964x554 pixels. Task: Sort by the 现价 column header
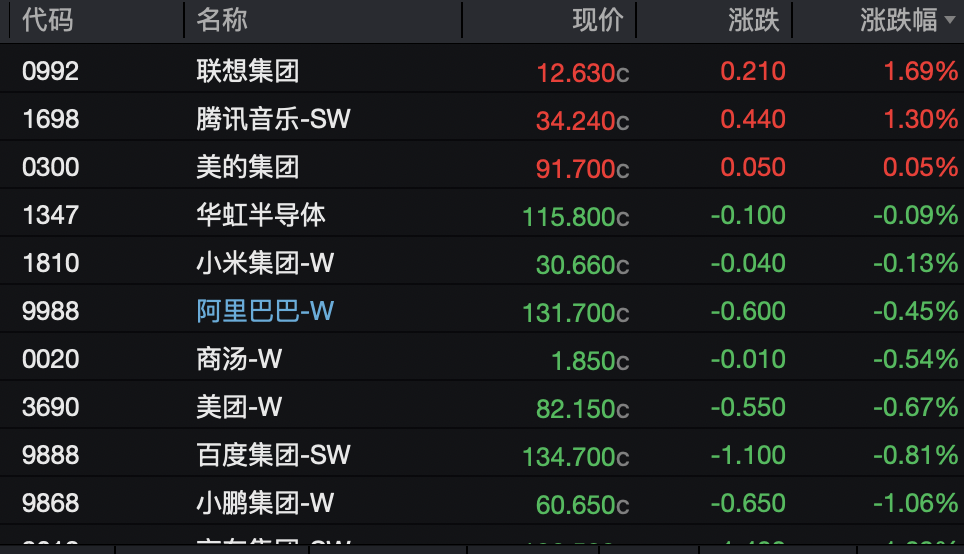pyautogui.click(x=598, y=20)
